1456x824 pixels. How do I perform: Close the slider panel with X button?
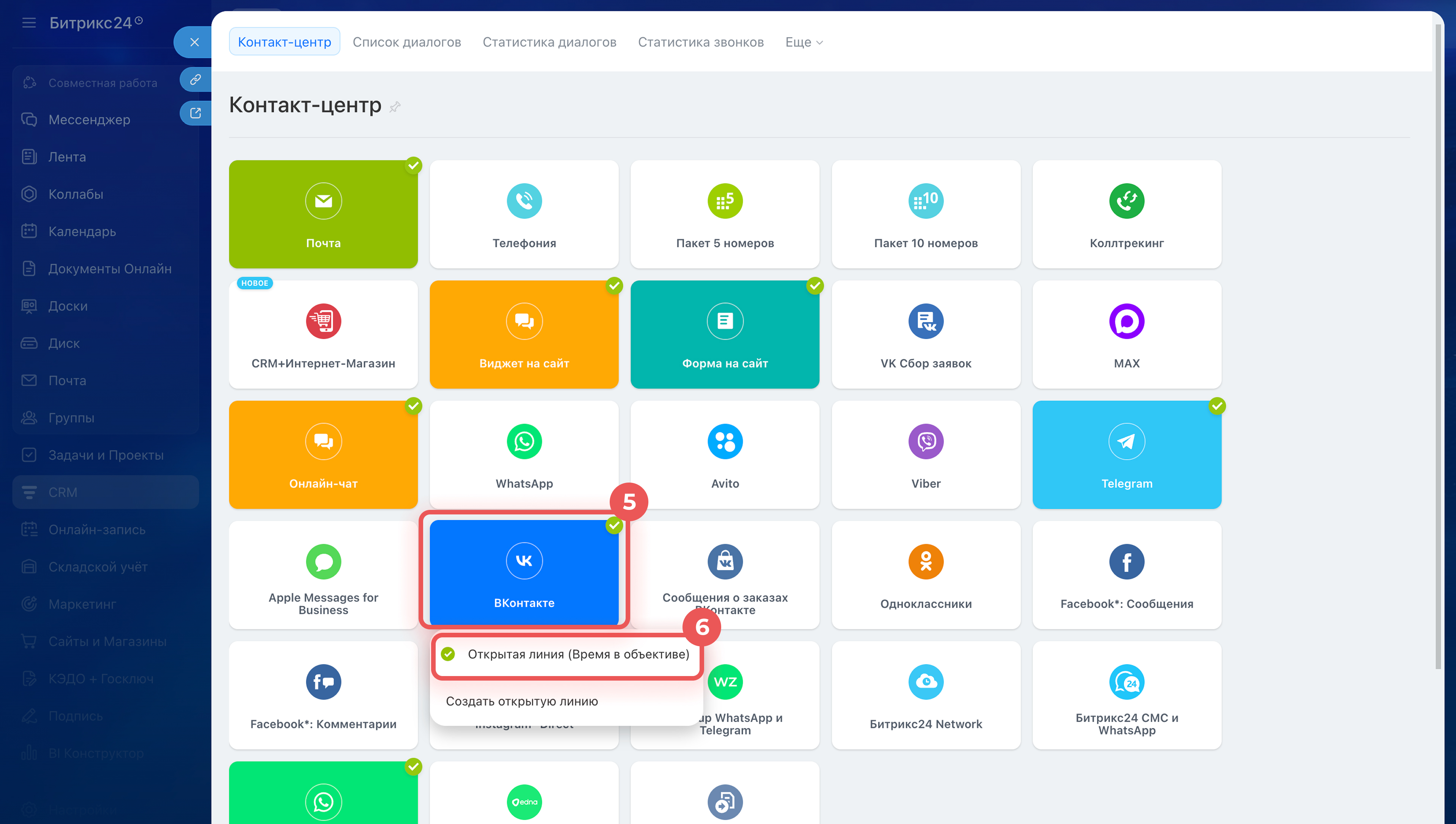[x=194, y=42]
